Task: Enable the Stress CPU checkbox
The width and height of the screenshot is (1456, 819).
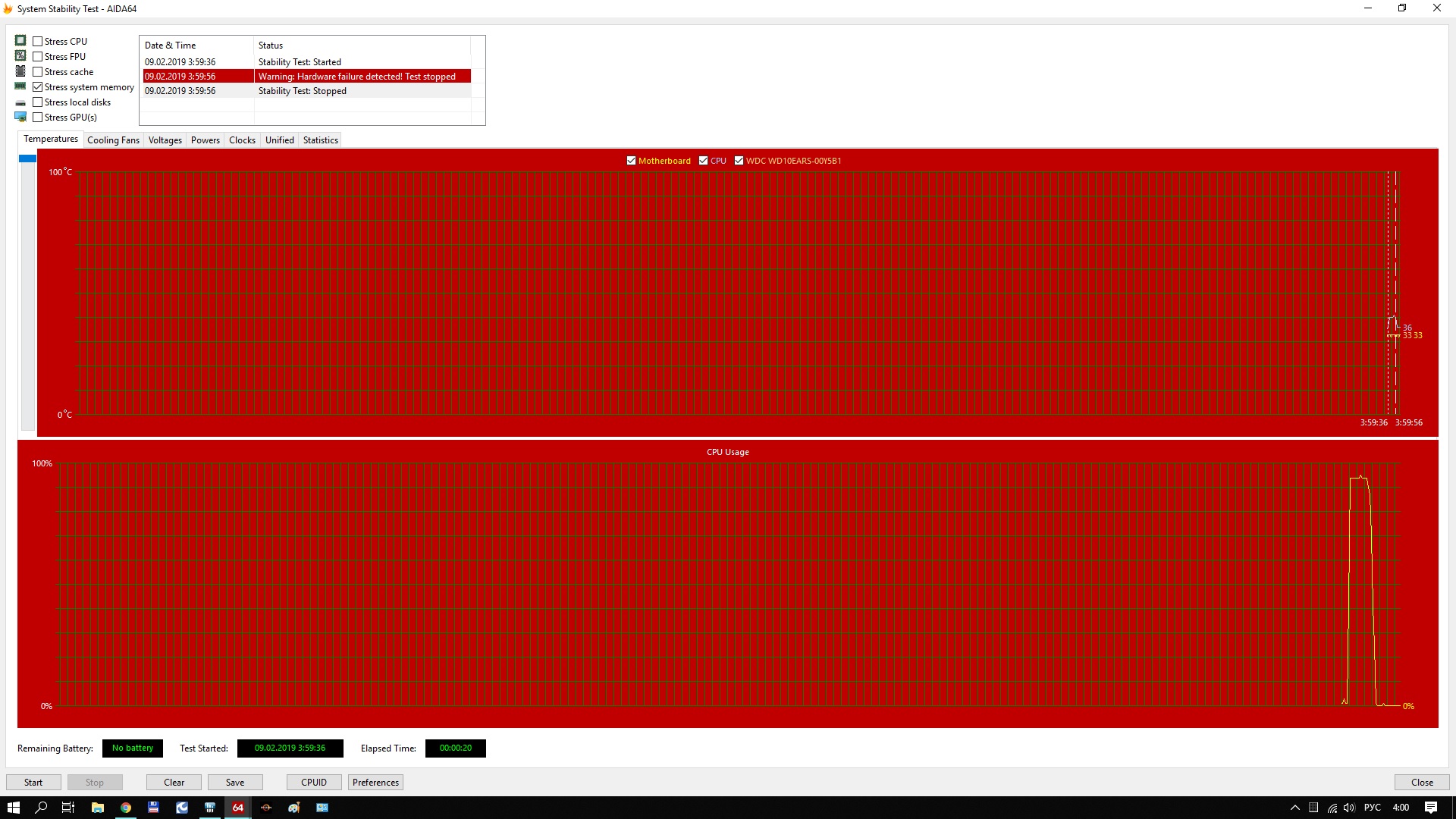Action: 38,42
